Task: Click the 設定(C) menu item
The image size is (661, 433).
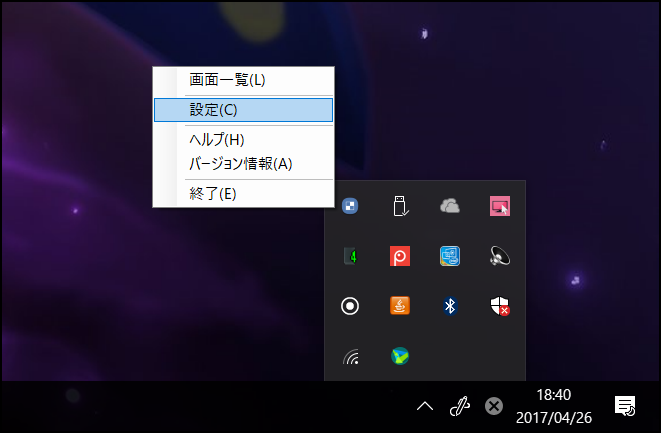Action: pos(243,109)
